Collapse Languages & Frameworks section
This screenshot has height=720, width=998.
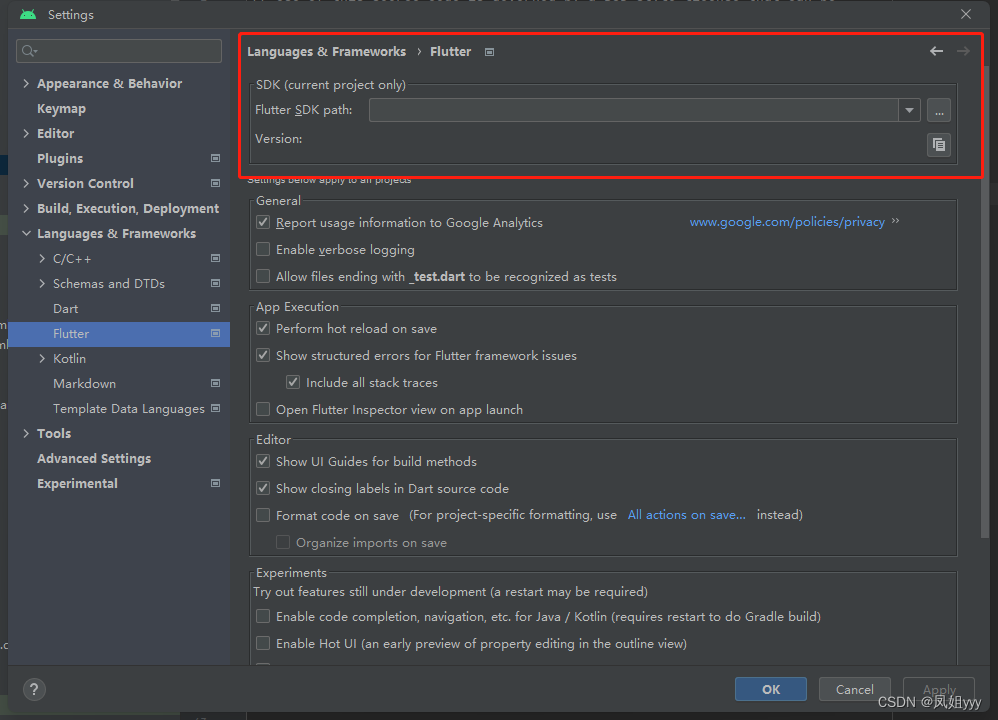coord(26,233)
